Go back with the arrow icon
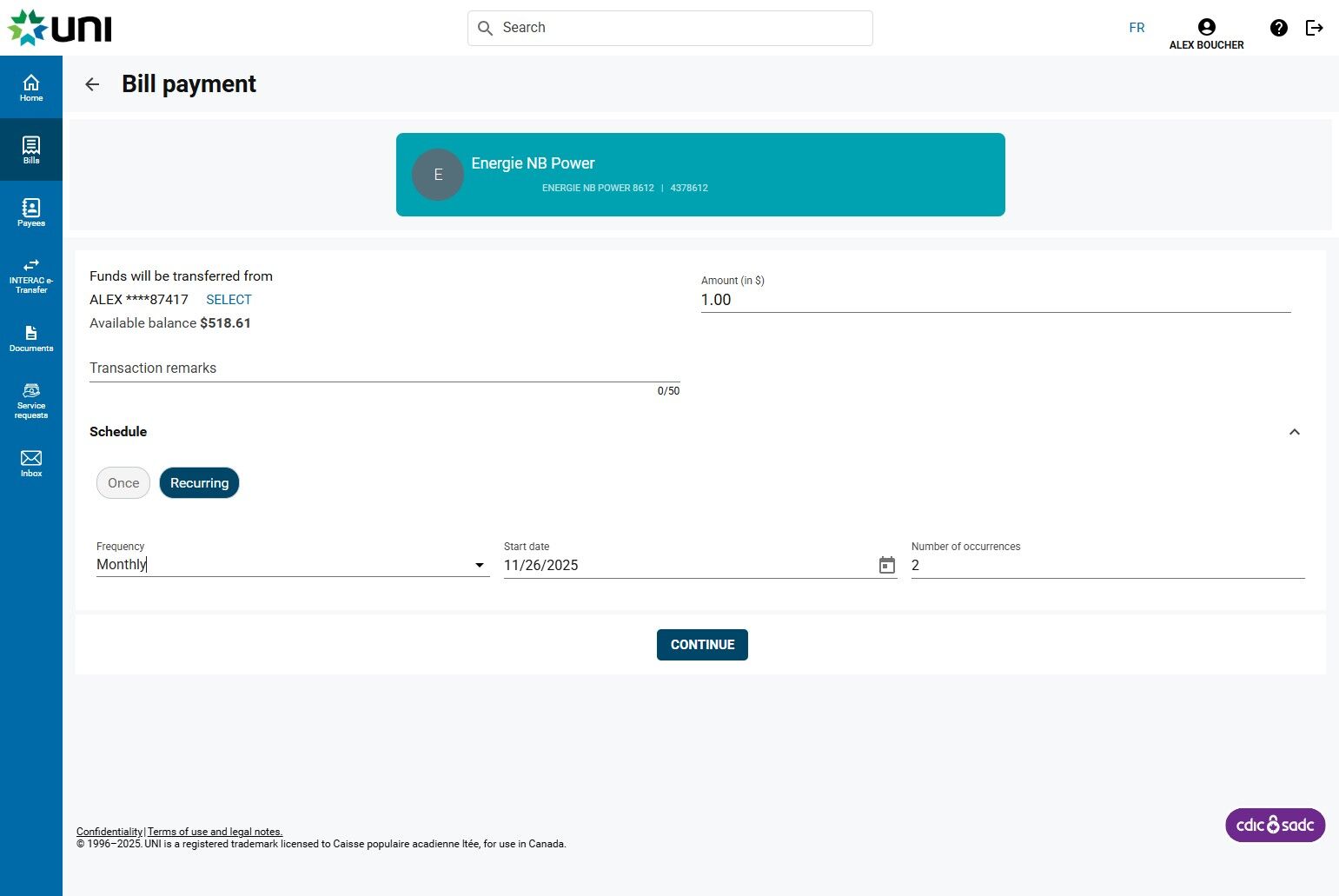 92,84
